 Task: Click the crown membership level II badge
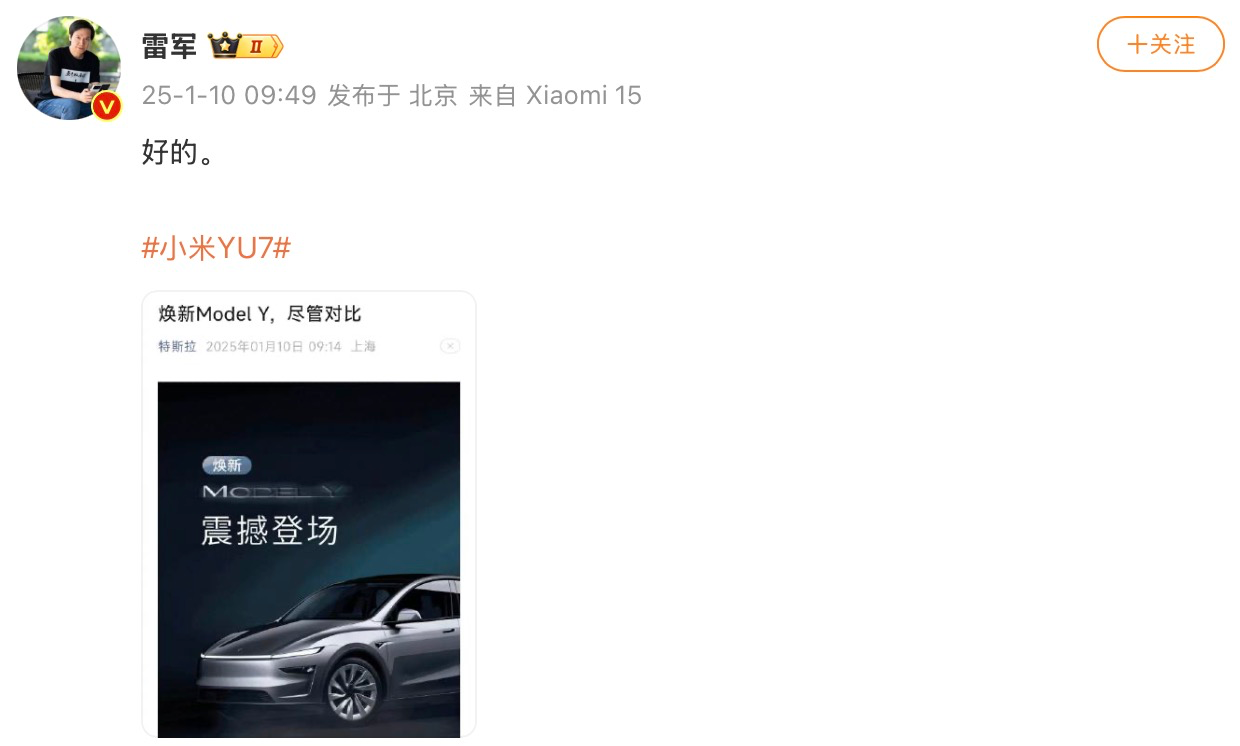click(x=245, y=46)
